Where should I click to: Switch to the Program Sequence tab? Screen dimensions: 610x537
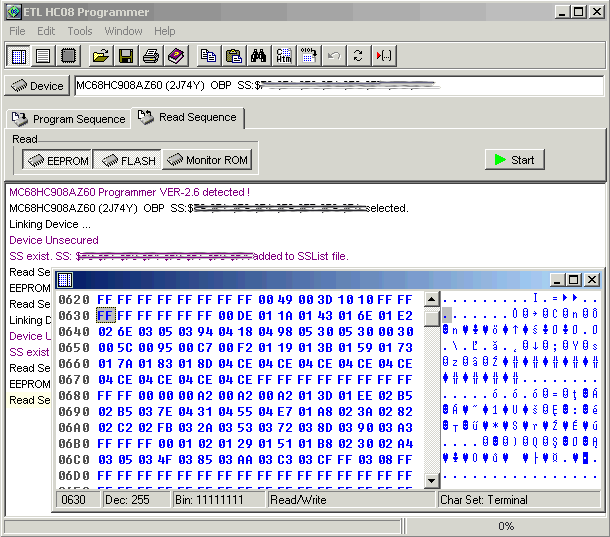point(68,119)
